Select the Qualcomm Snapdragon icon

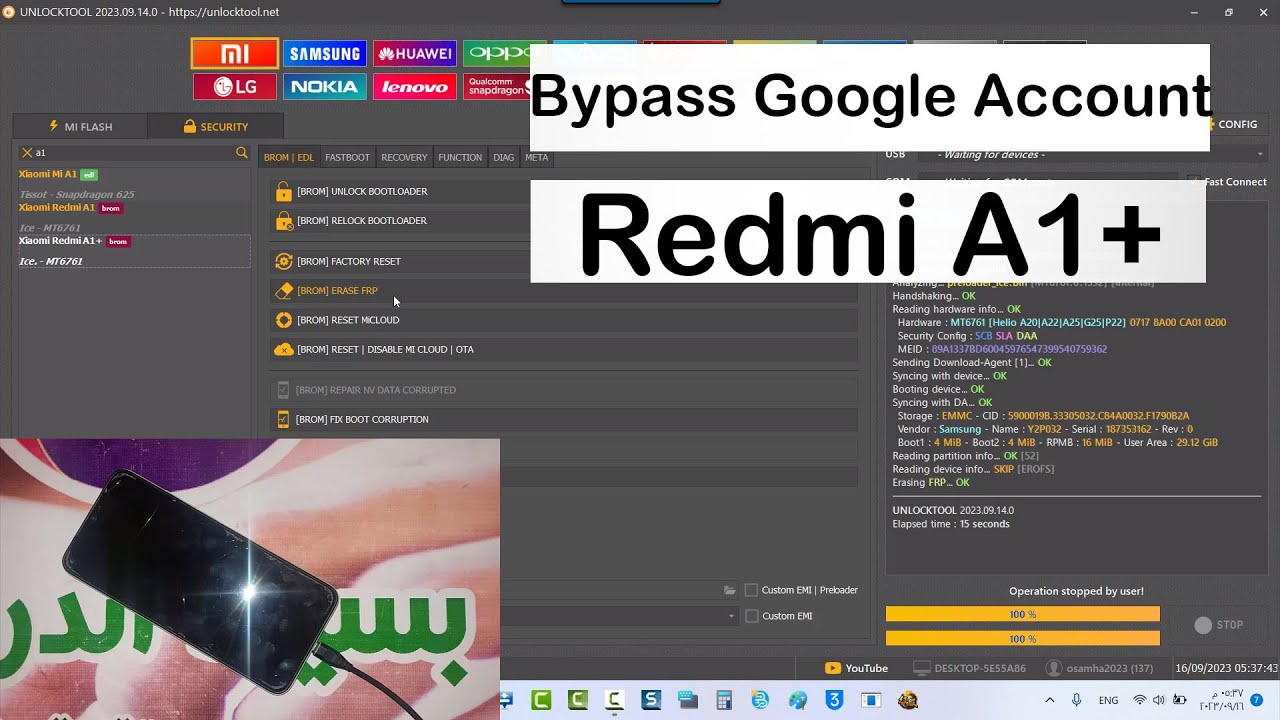[497, 86]
